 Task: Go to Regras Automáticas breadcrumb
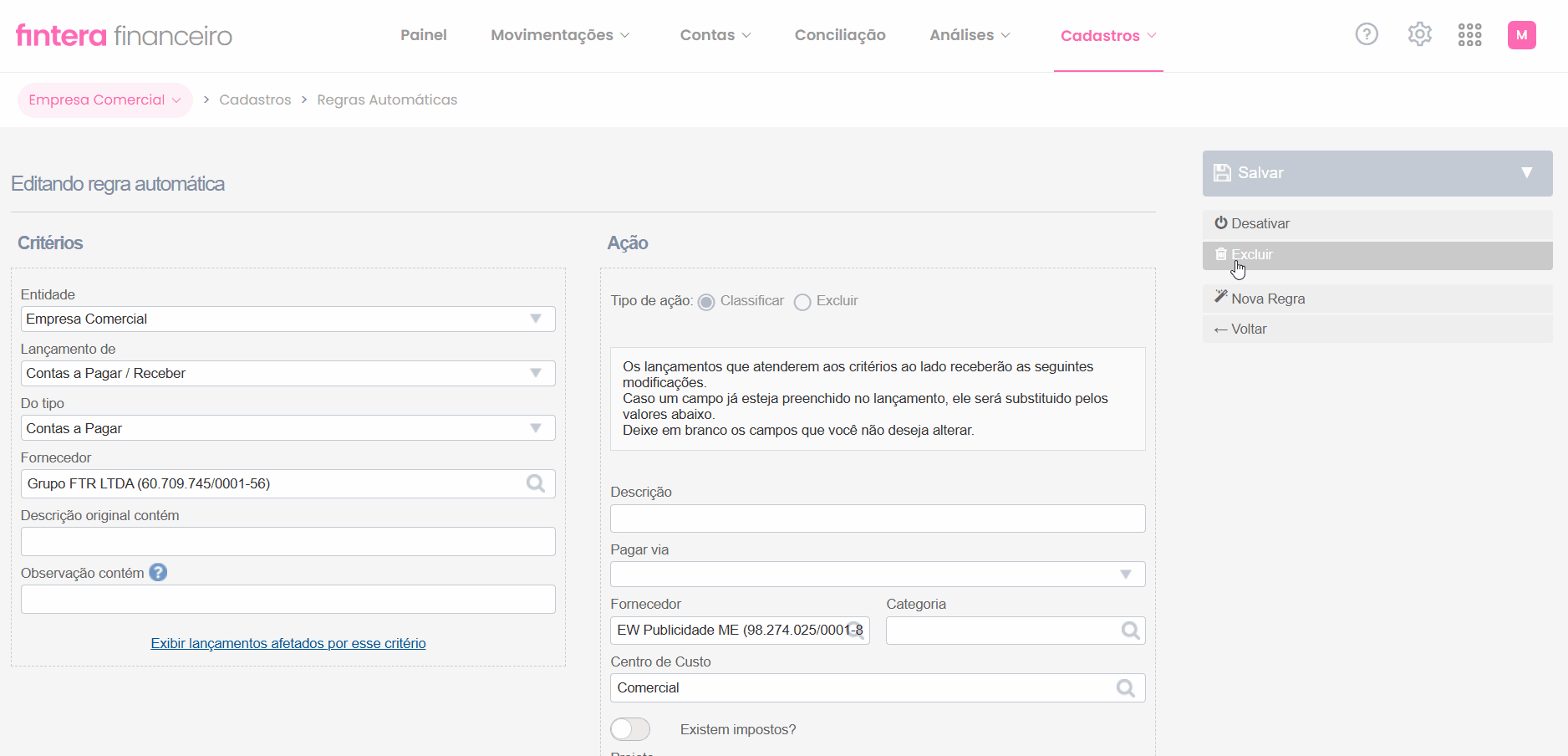coord(387,100)
